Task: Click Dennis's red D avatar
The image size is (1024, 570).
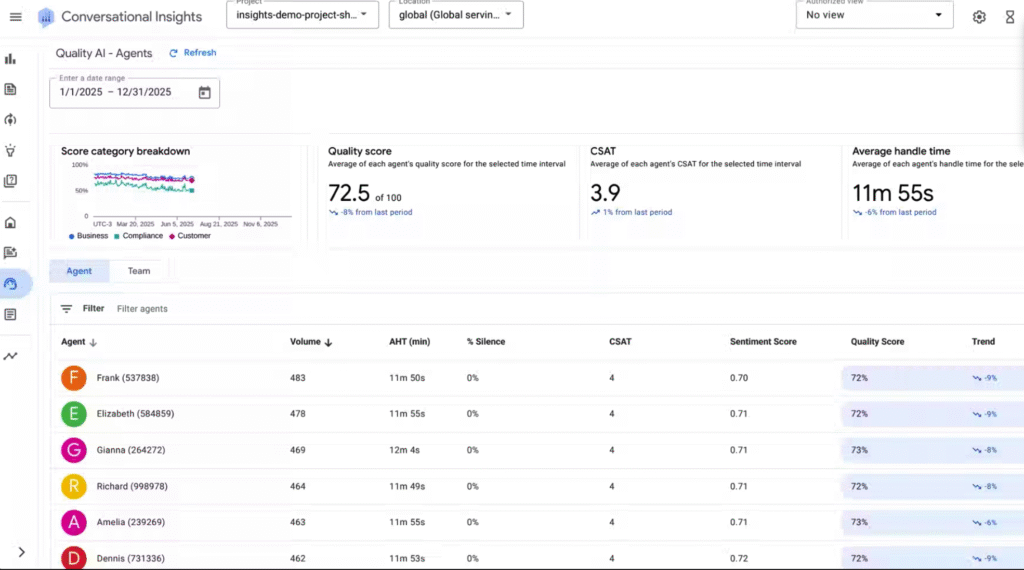Action: point(74,558)
